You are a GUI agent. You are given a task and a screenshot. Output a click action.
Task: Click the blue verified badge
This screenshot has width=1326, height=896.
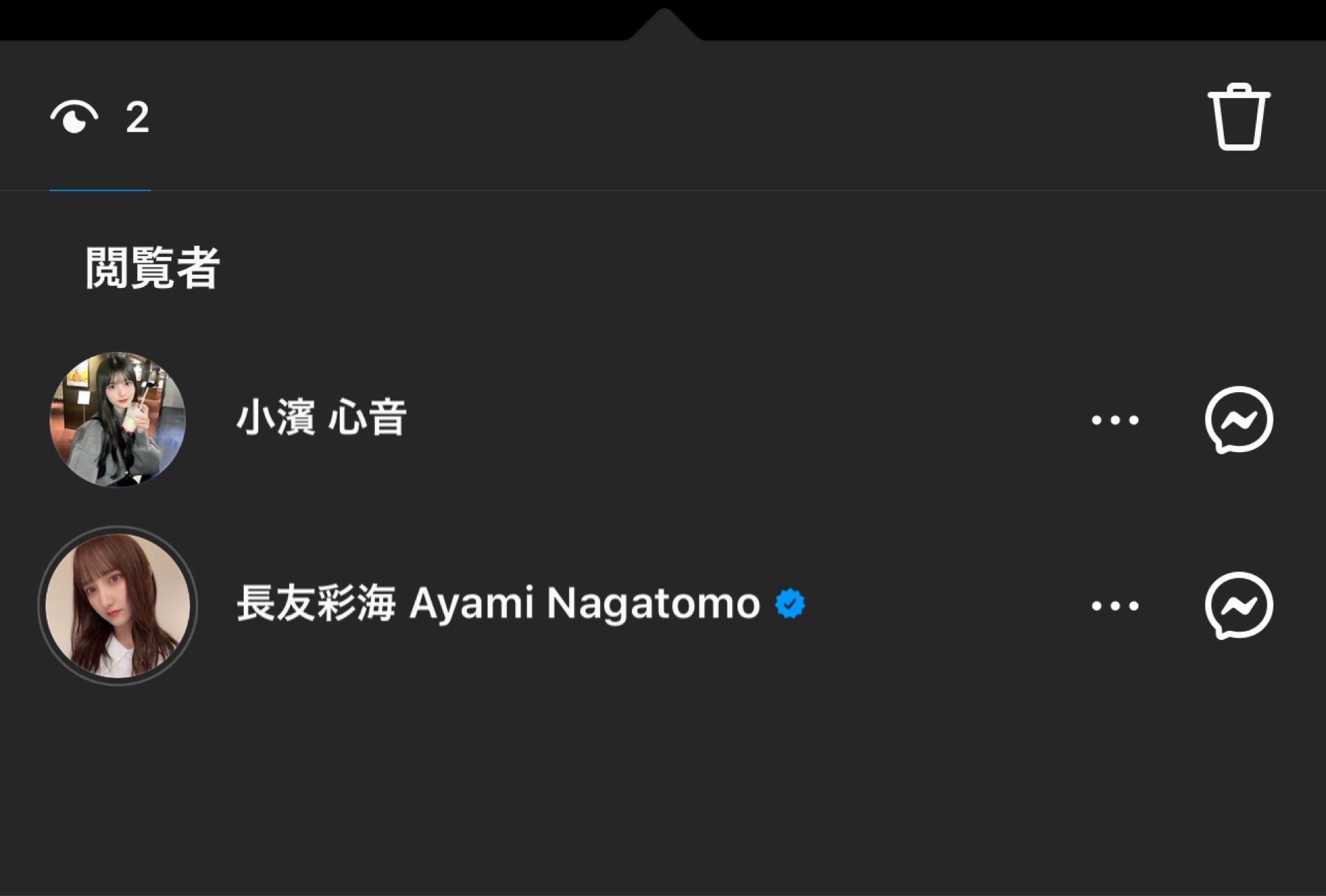(x=790, y=604)
